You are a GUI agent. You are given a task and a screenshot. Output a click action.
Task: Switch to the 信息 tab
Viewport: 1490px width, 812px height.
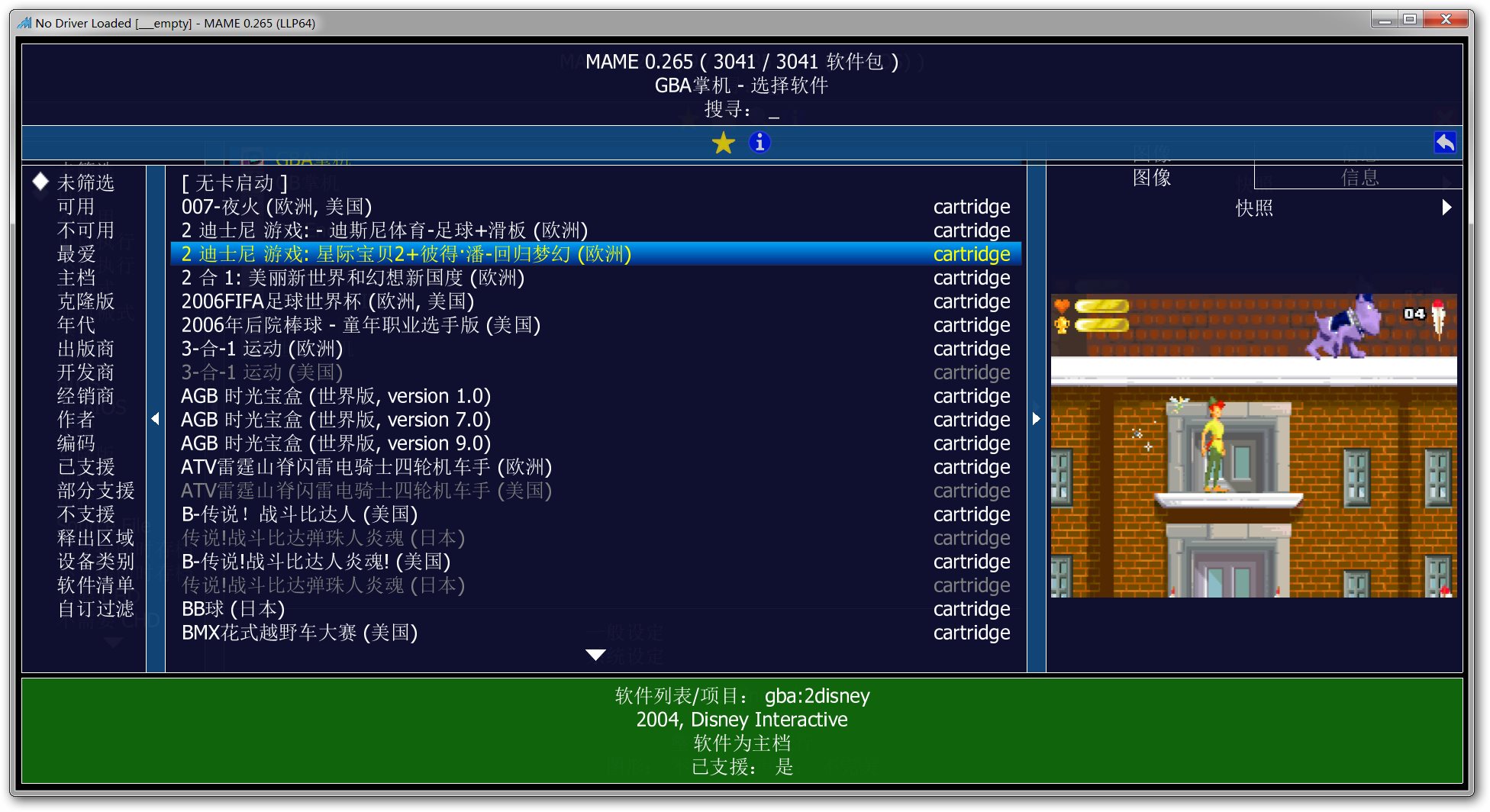[1360, 178]
